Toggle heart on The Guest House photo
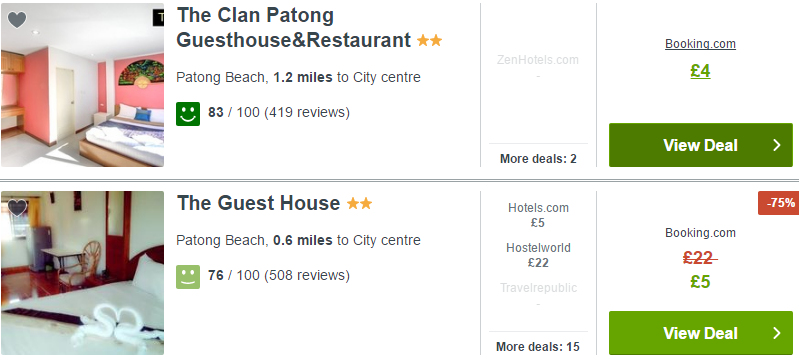 pyautogui.click(x=17, y=208)
